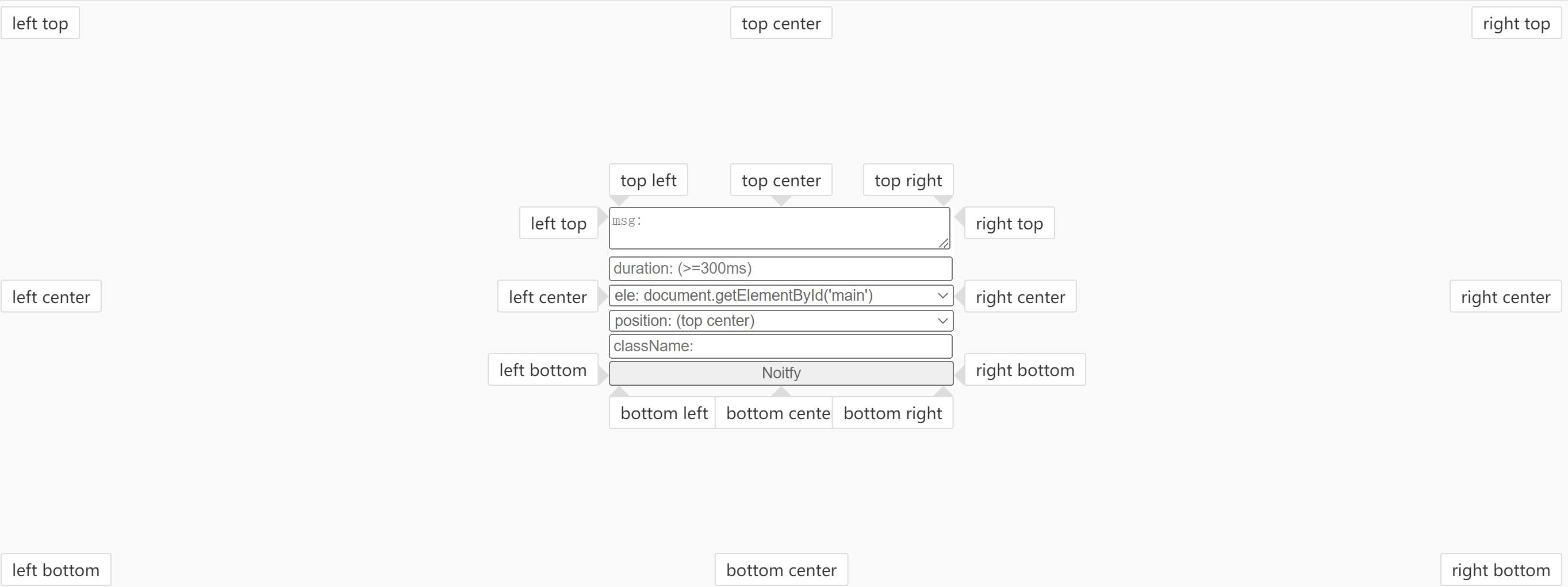Click "right bottom" bubble beside Noitfy button
This screenshot has height=587, width=1568.
1025,370
